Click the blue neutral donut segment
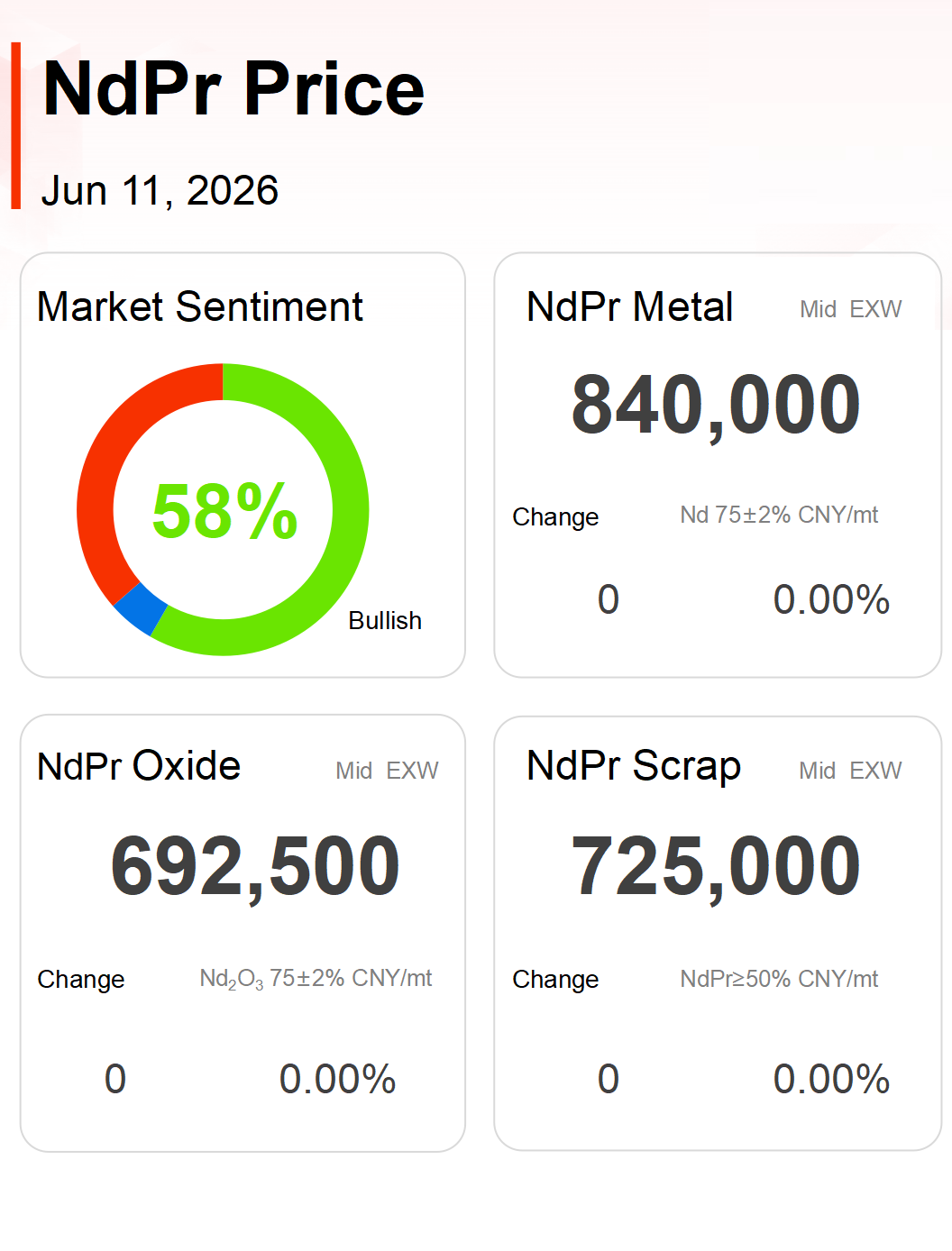This screenshot has height=1251, width=952. click(x=140, y=609)
